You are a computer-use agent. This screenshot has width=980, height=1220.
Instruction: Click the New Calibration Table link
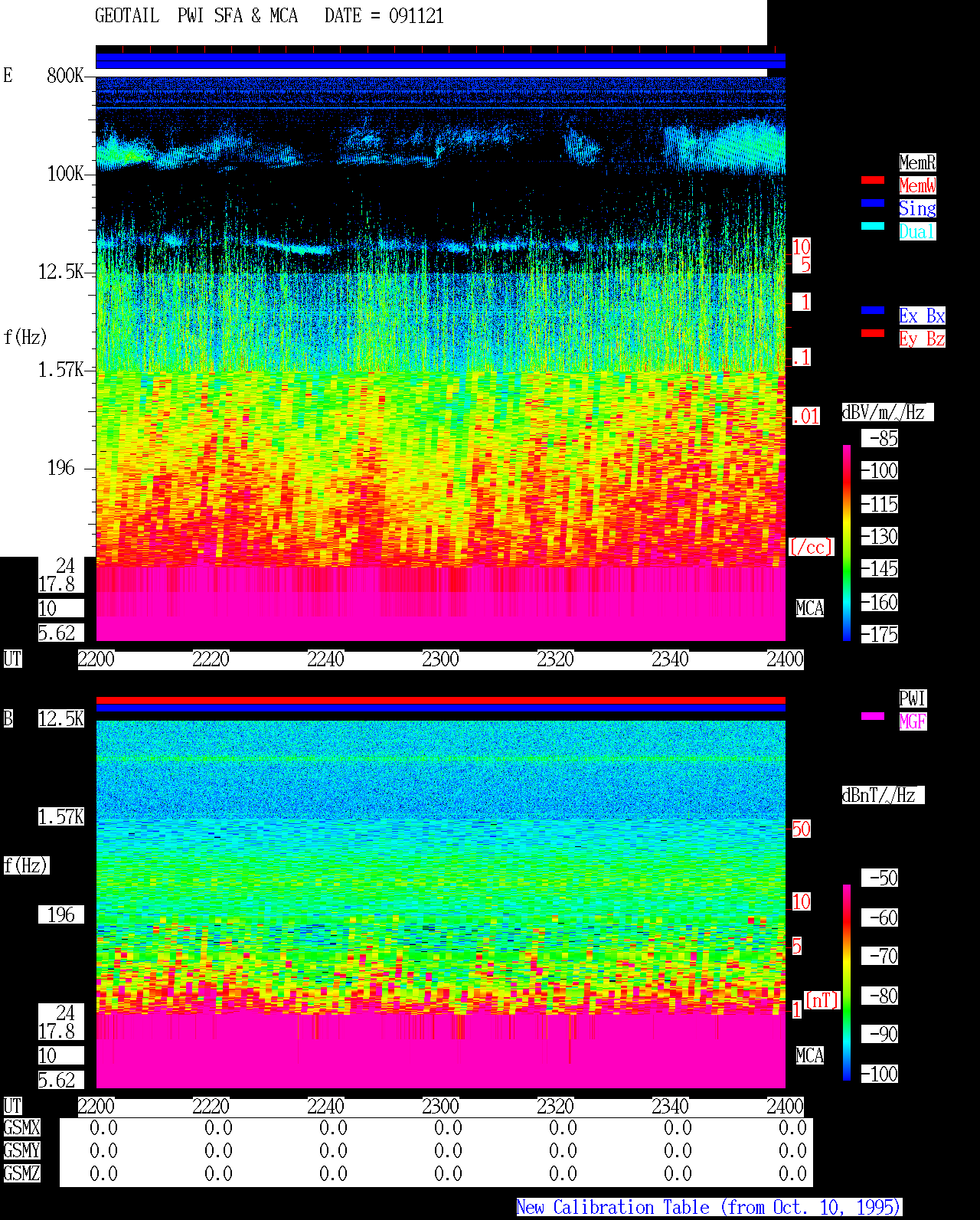pyautogui.click(x=709, y=1208)
